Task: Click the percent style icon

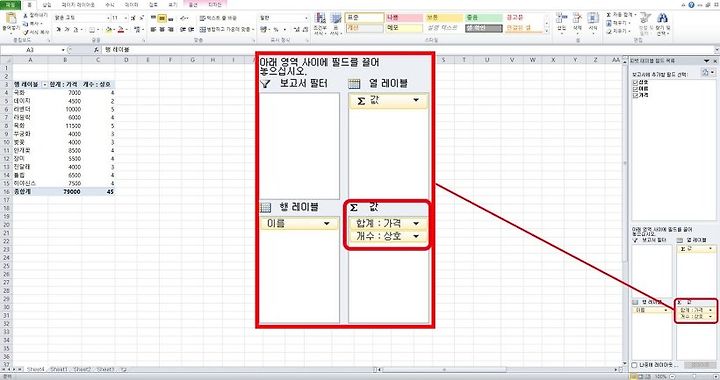Action: point(276,29)
